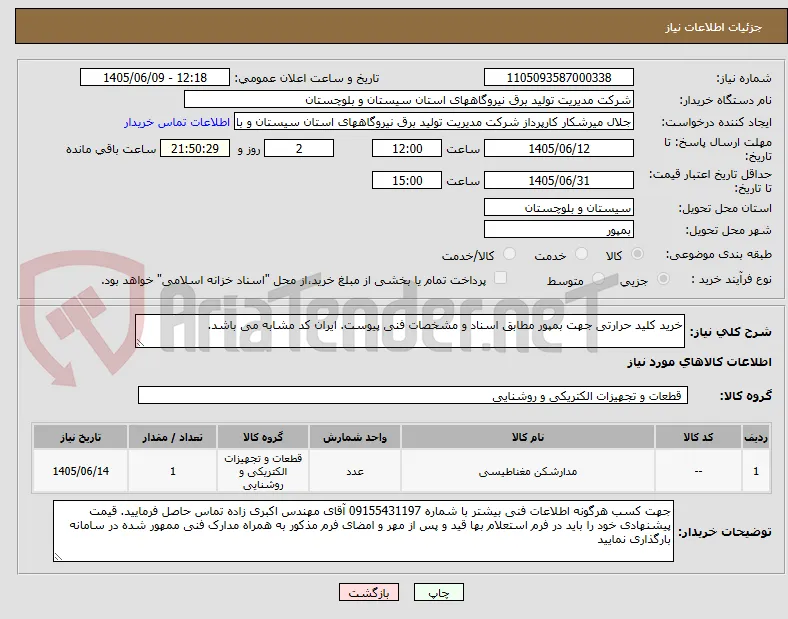Click the delivery city field بمپور
The height and width of the screenshot is (619, 788).
point(558,230)
